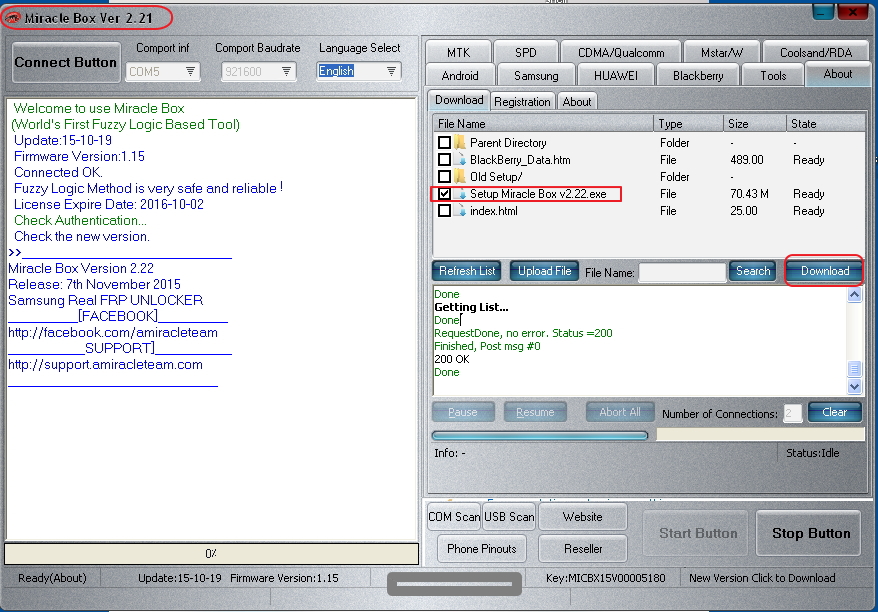Click the Old Setup folder icon

(460, 176)
